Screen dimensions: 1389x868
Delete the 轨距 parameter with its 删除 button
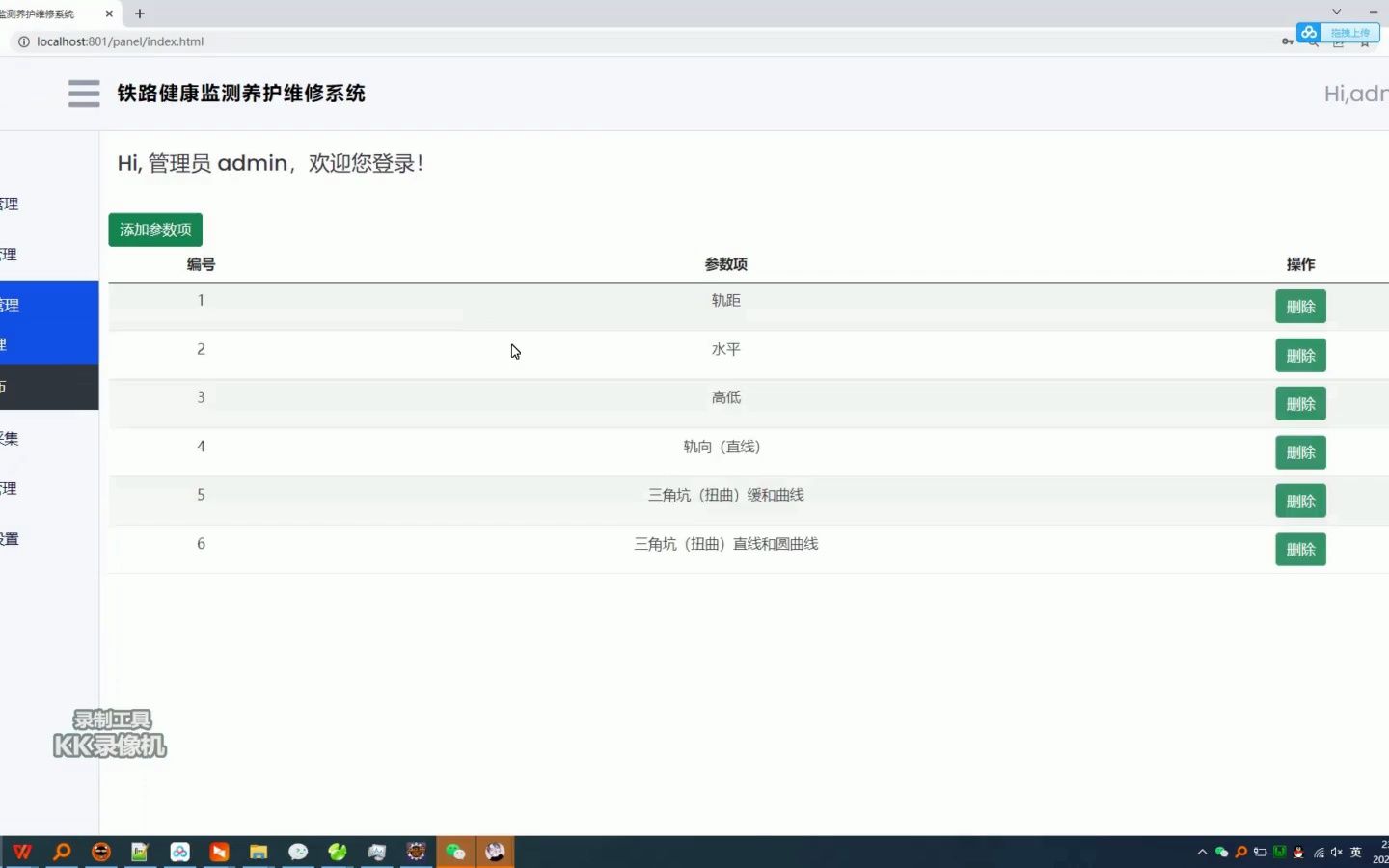pyautogui.click(x=1300, y=306)
